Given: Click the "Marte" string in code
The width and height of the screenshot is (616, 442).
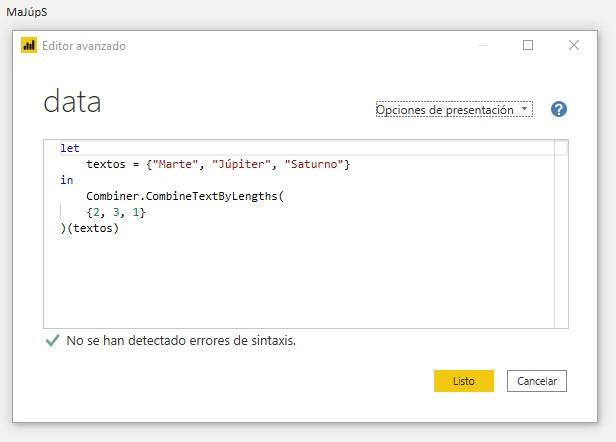Looking at the screenshot, I should (x=175, y=164).
